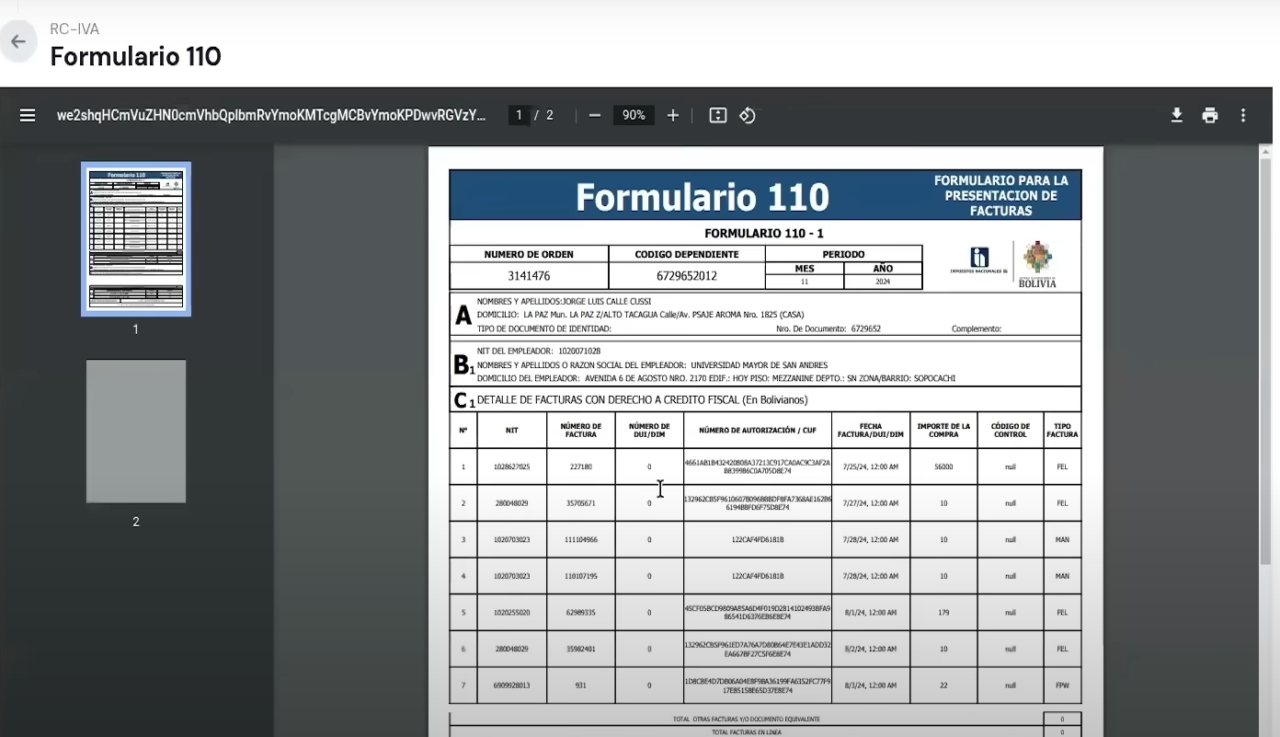The image size is (1280, 737).
Task: Zoom out using the minus icon
Action: [594, 115]
